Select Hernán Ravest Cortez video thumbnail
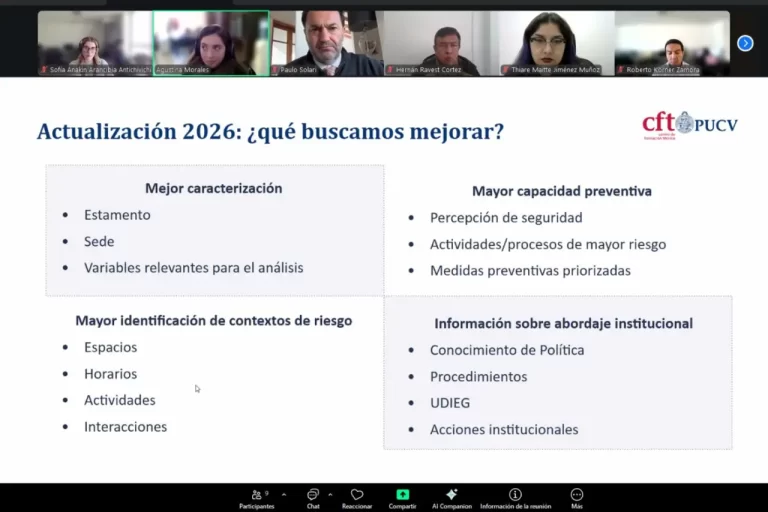 tap(441, 43)
